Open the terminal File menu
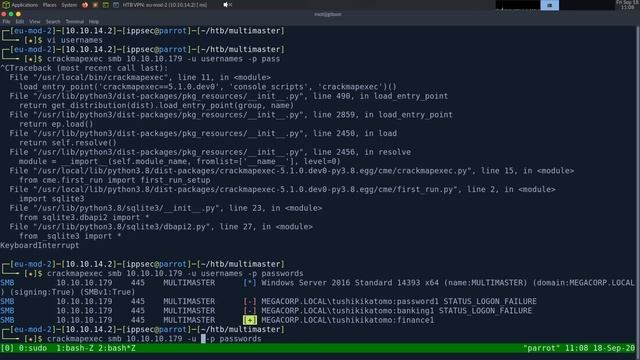This screenshot has width=640, height=360. point(7,22)
